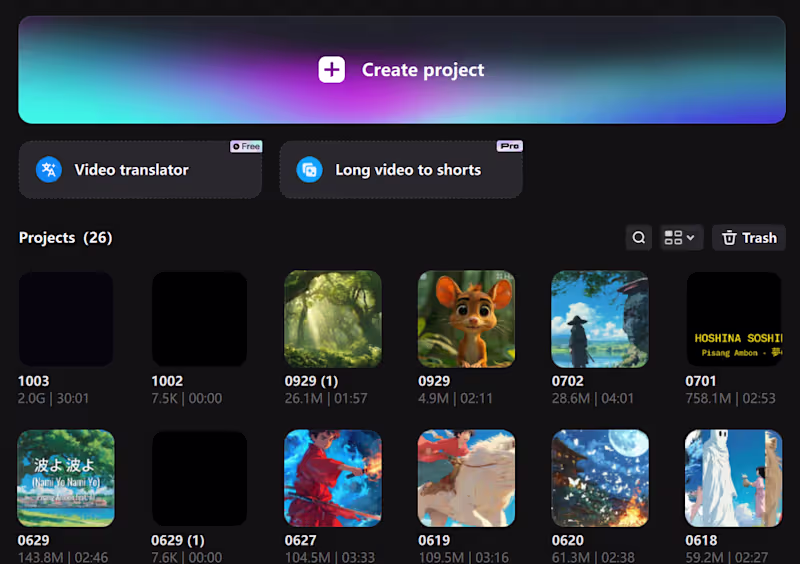
Task: Click the 2.0G | 30:01 size info
Action: click(x=53, y=399)
